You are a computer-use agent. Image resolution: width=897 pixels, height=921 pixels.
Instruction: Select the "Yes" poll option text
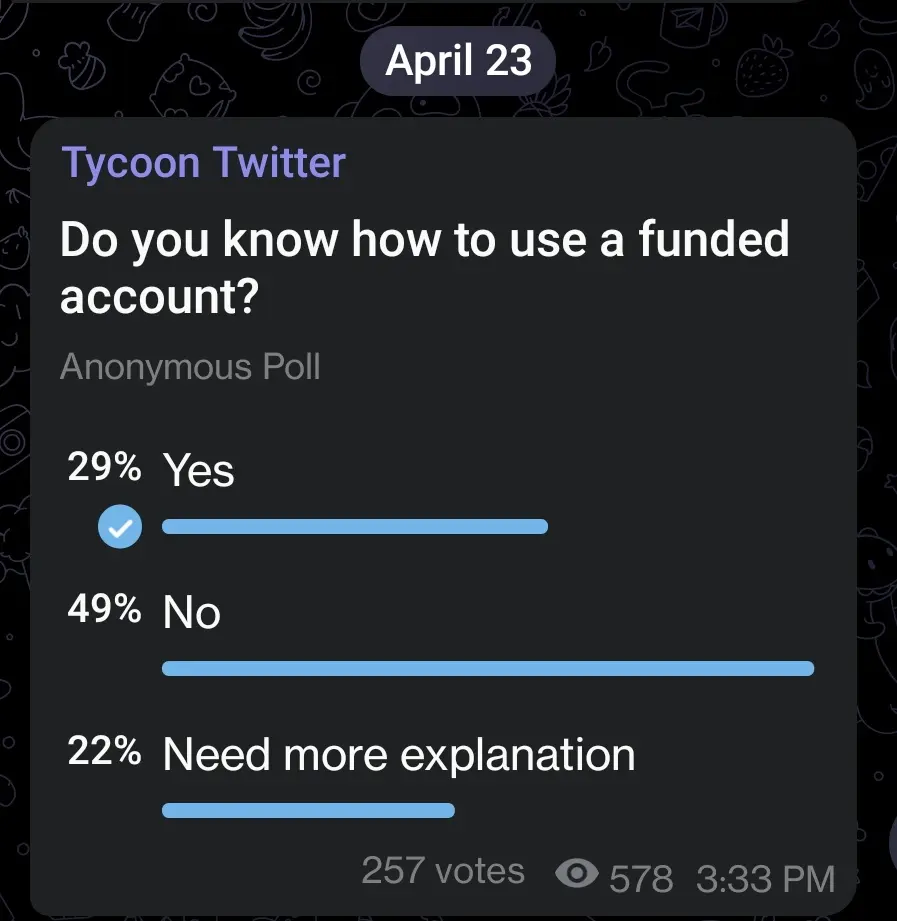pyautogui.click(x=199, y=470)
